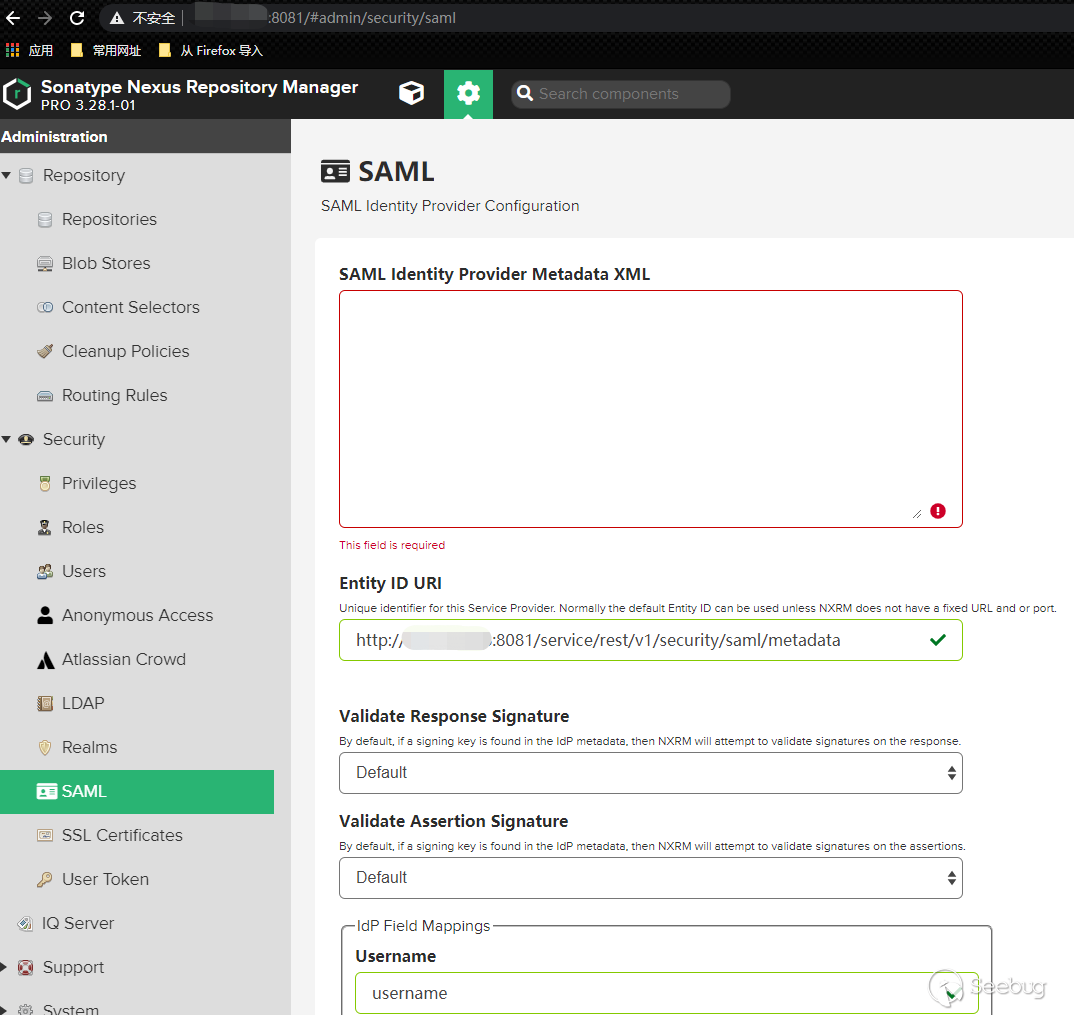Click the red error icon in Metadata XML field
The image size is (1074, 1015).
point(937,511)
